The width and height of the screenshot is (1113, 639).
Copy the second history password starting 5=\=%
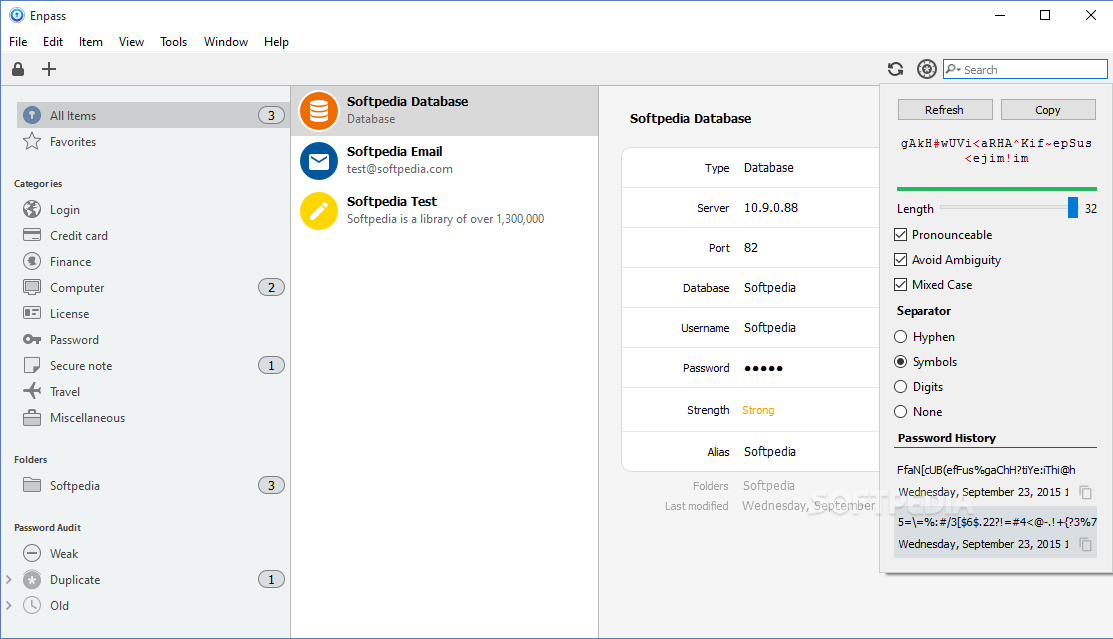(1085, 544)
